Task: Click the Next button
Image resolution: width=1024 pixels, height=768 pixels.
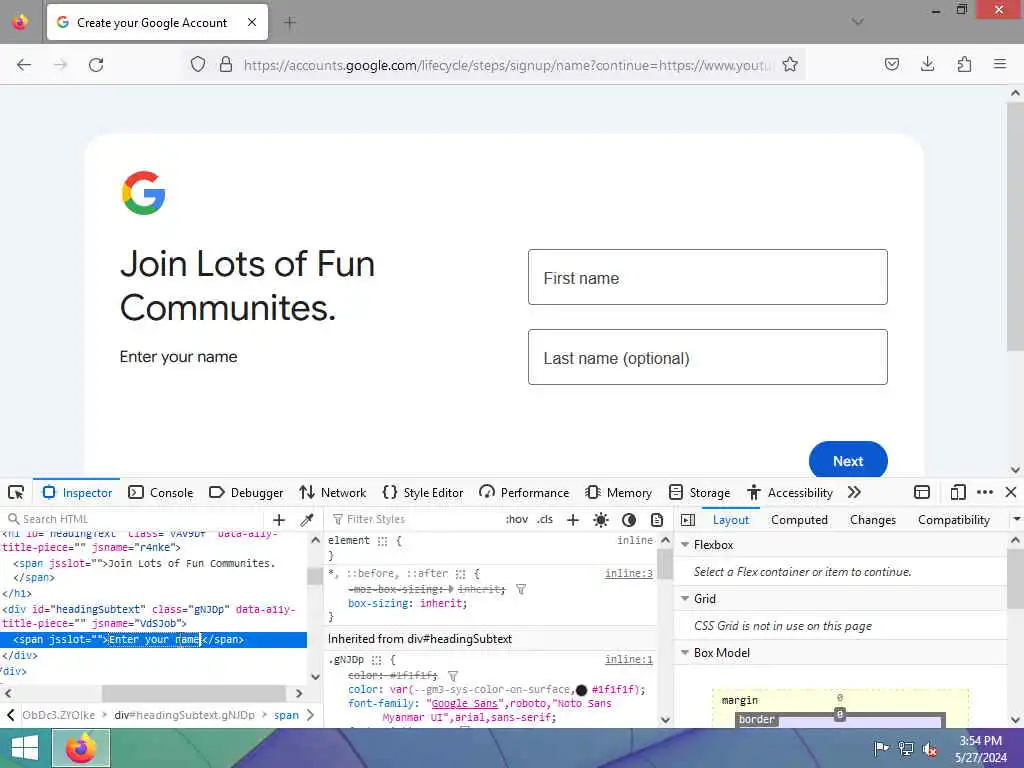Action: (x=848, y=460)
